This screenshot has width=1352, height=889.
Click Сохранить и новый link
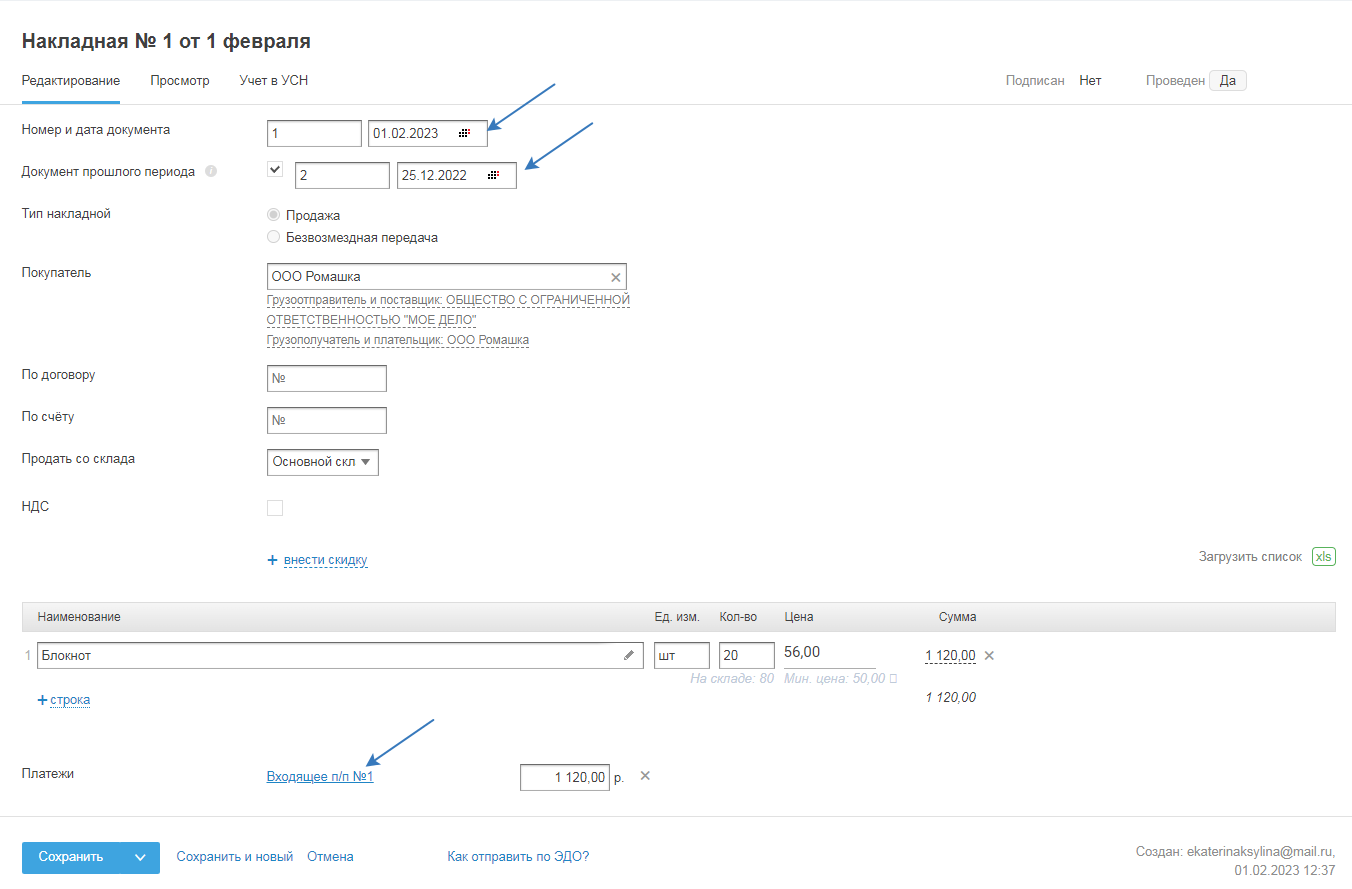(x=235, y=857)
